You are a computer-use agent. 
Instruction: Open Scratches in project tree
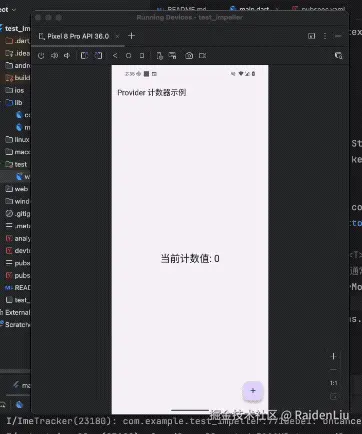pyautogui.click(x=15, y=325)
